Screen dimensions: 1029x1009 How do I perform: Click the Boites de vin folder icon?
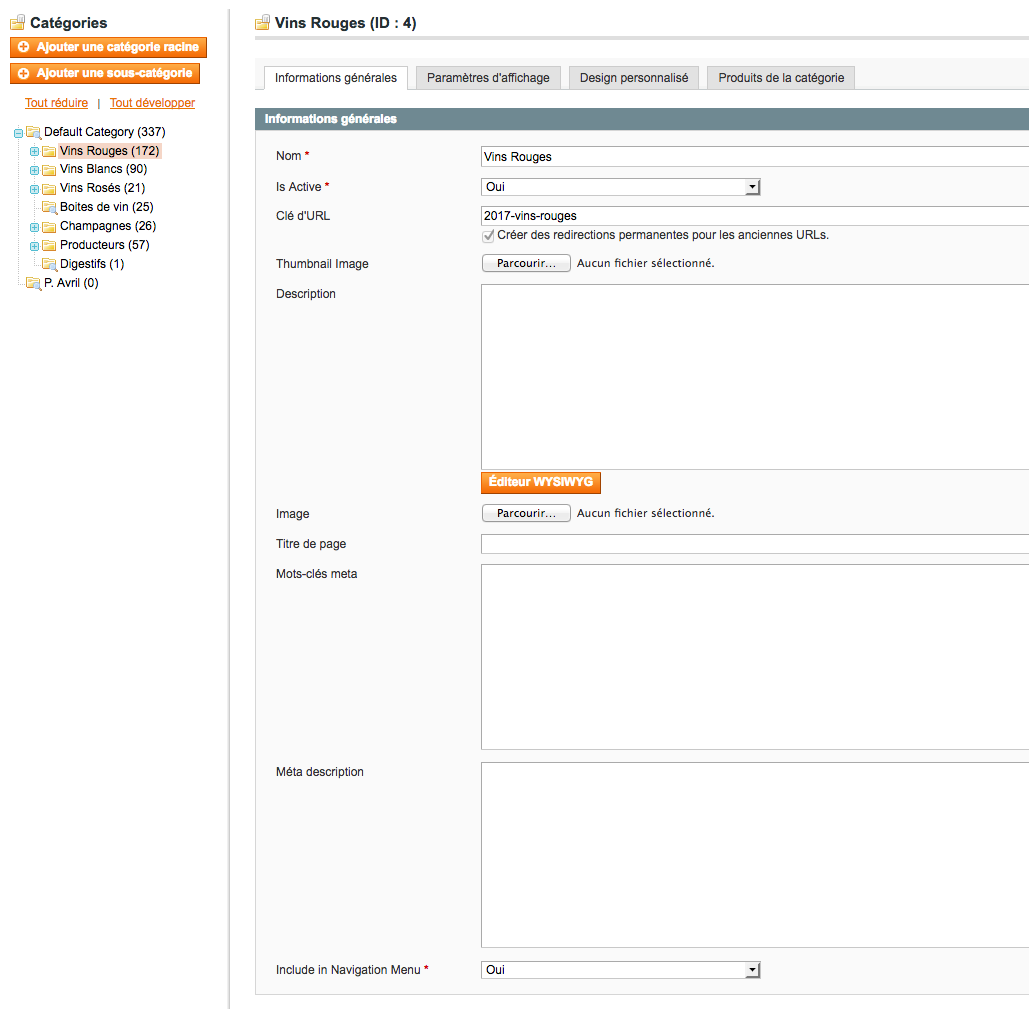pos(49,207)
